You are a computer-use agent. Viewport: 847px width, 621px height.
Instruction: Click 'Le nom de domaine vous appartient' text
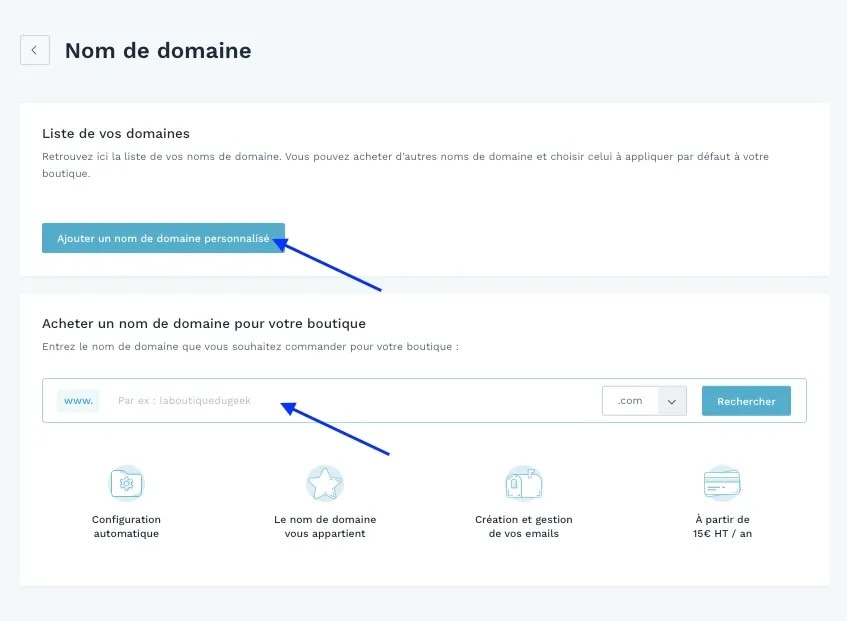324,526
